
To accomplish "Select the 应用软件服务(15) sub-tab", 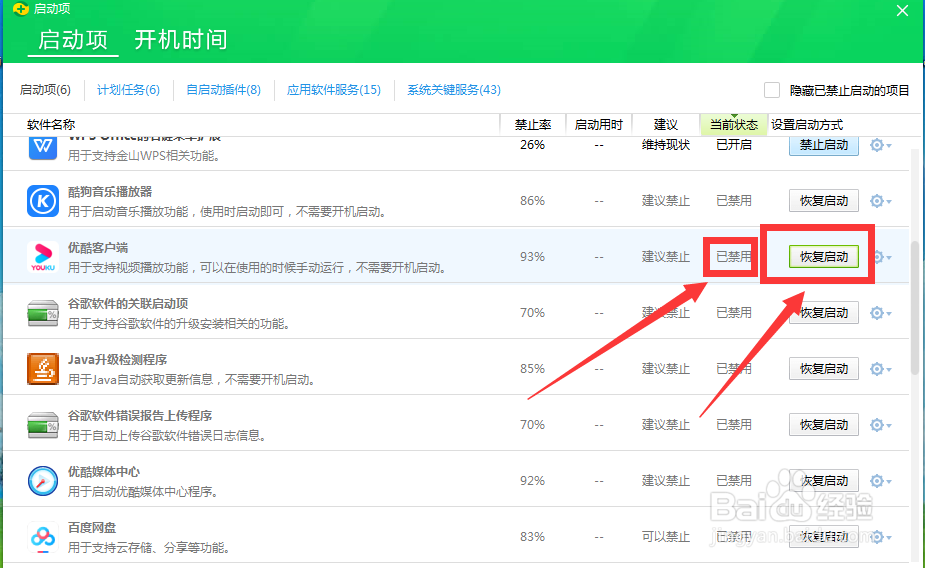I will coord(333,90).
